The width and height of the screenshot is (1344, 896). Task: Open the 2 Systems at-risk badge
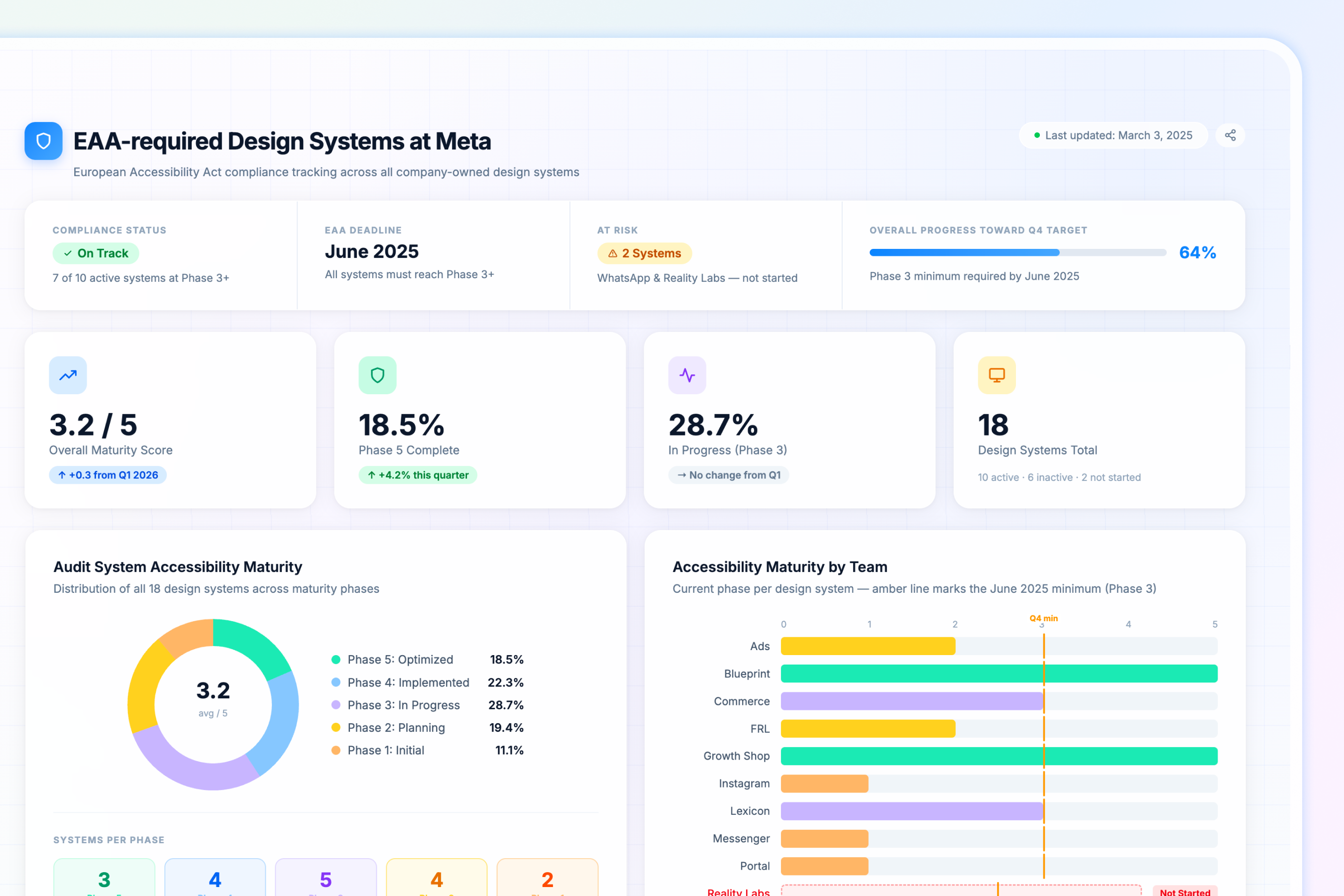point(645,253)
